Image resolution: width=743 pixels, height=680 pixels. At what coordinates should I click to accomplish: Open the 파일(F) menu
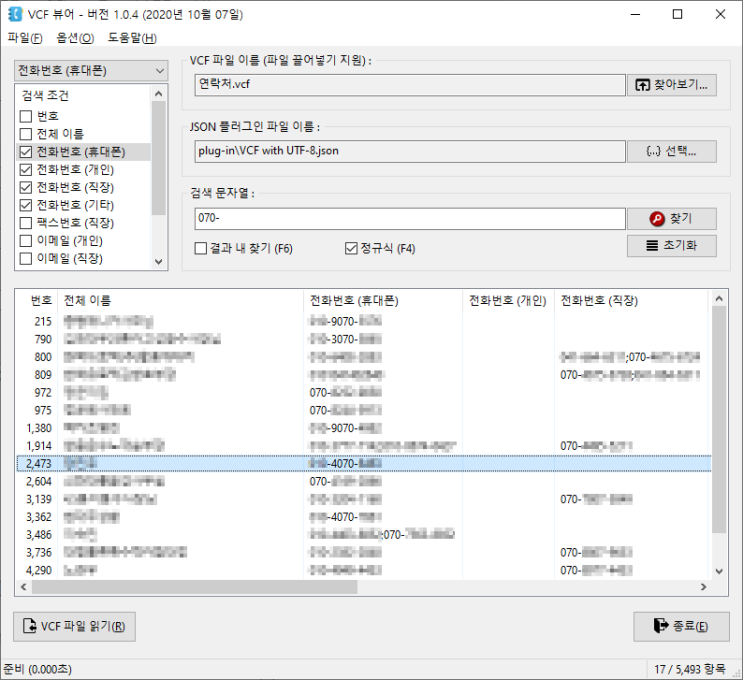[25, 38]
